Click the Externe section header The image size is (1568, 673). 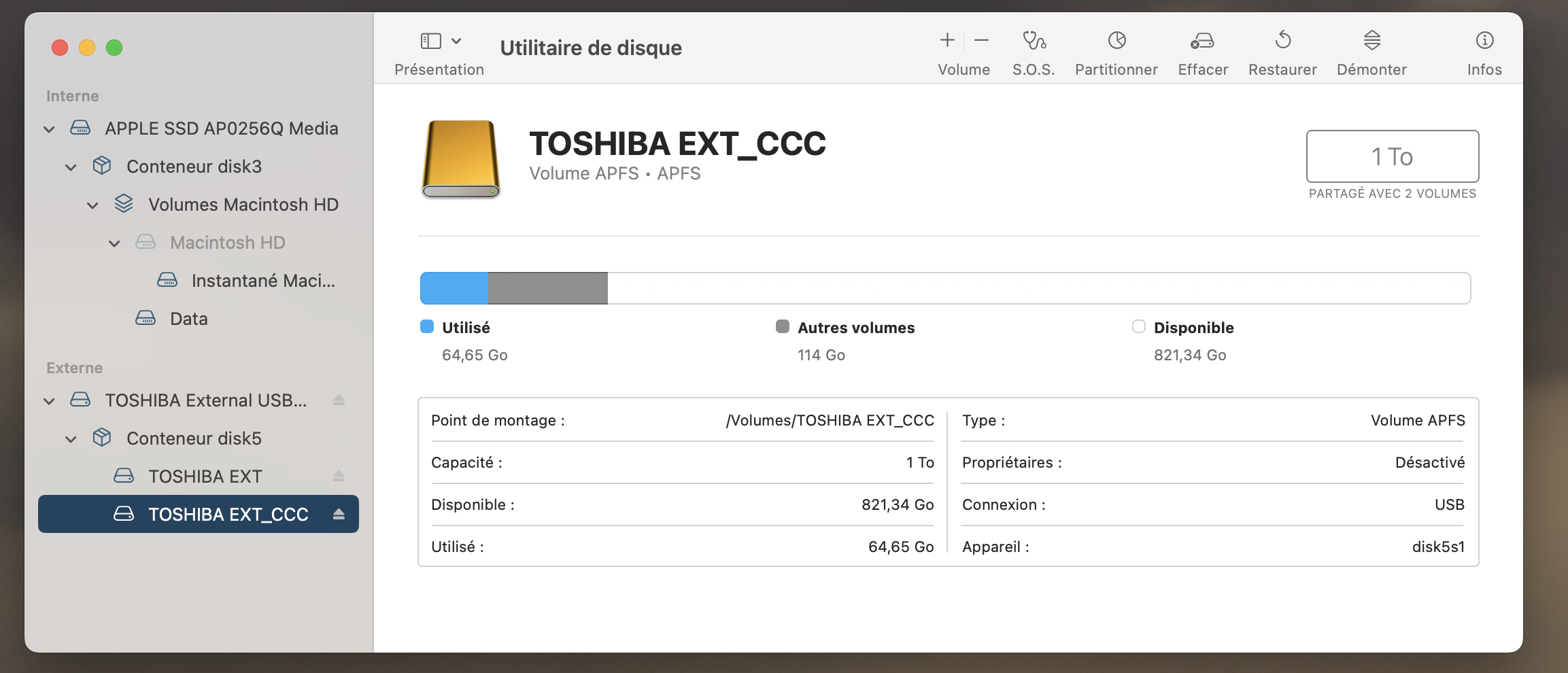click(75, 368)
